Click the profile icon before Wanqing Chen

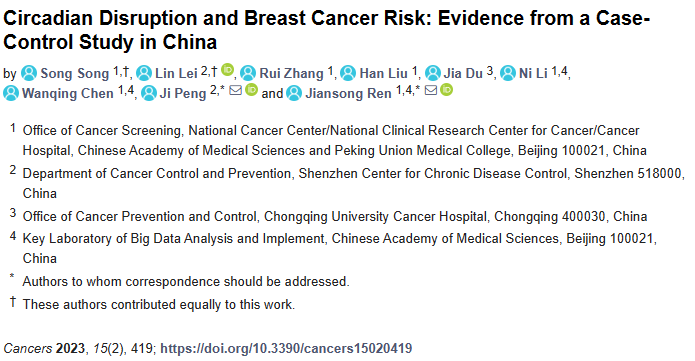[11, 93]
